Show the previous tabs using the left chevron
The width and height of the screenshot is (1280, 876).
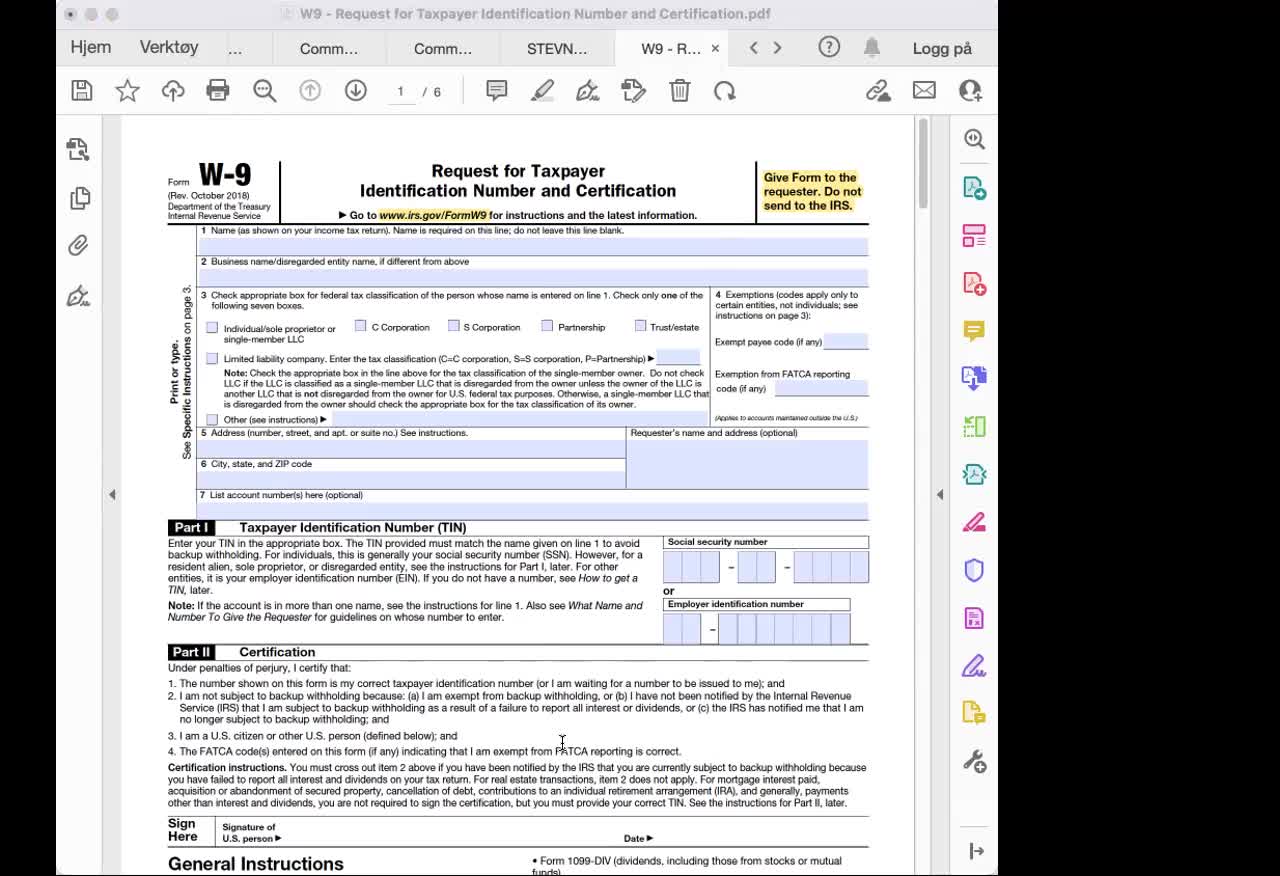coord(754,47)
